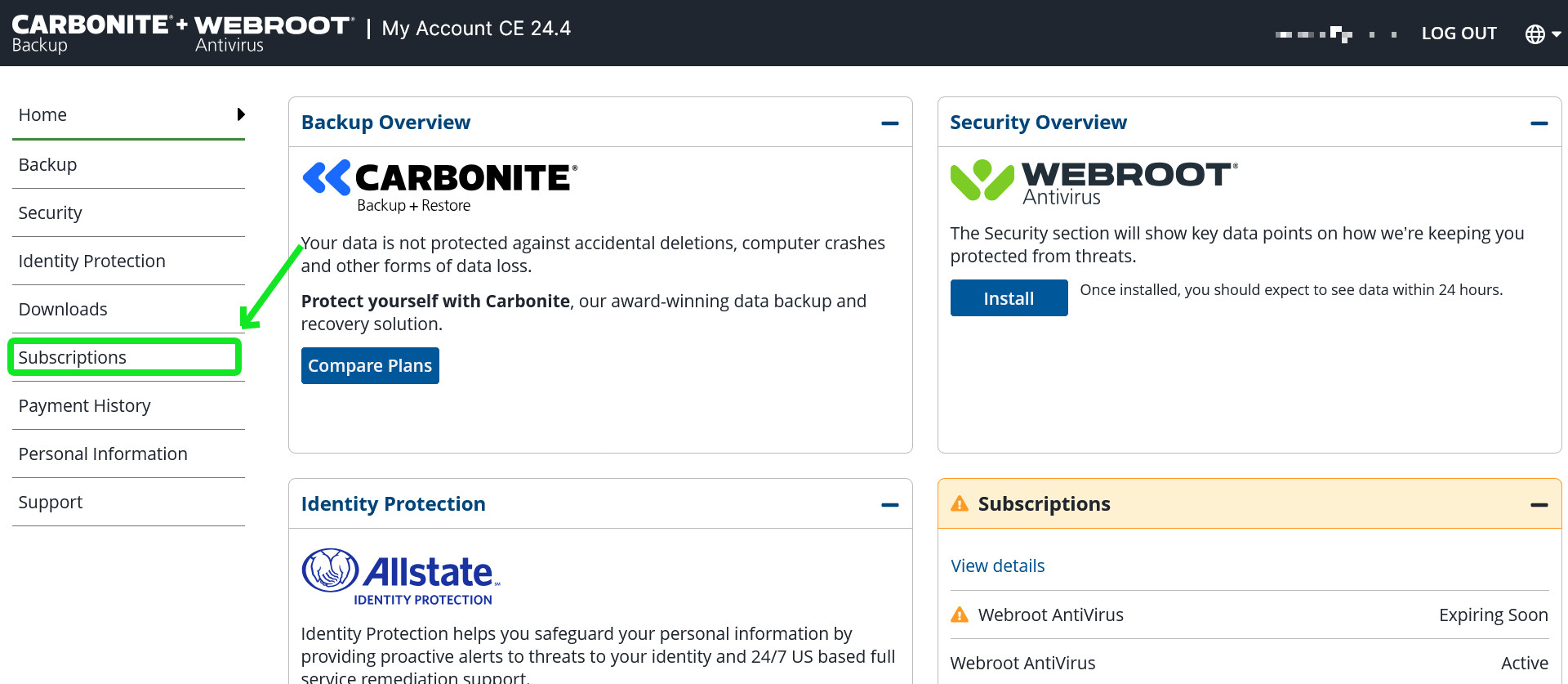Screen dimensions: 1568x684
Task: Click the Carbonite Backup + Restore logo
Action: click(x=439, y=186)
